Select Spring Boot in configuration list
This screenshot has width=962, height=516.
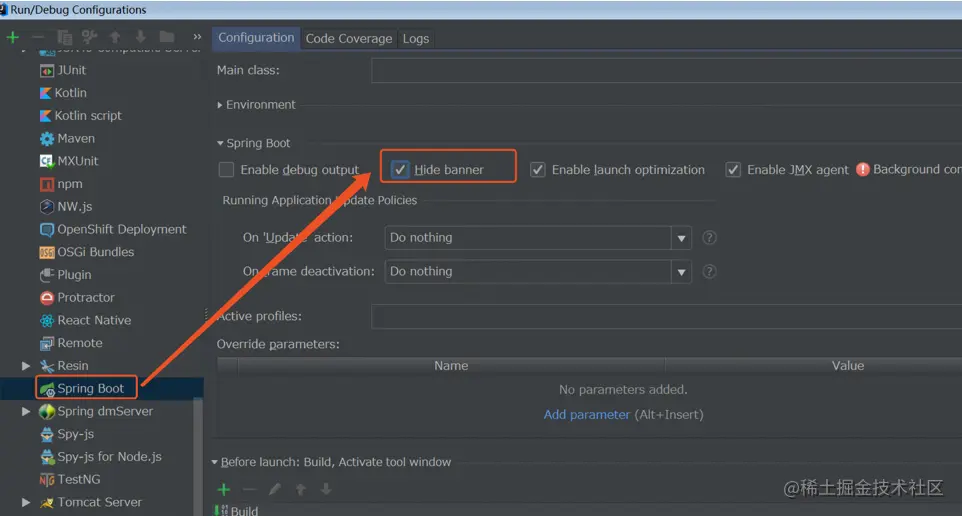(x=91, y=388)
